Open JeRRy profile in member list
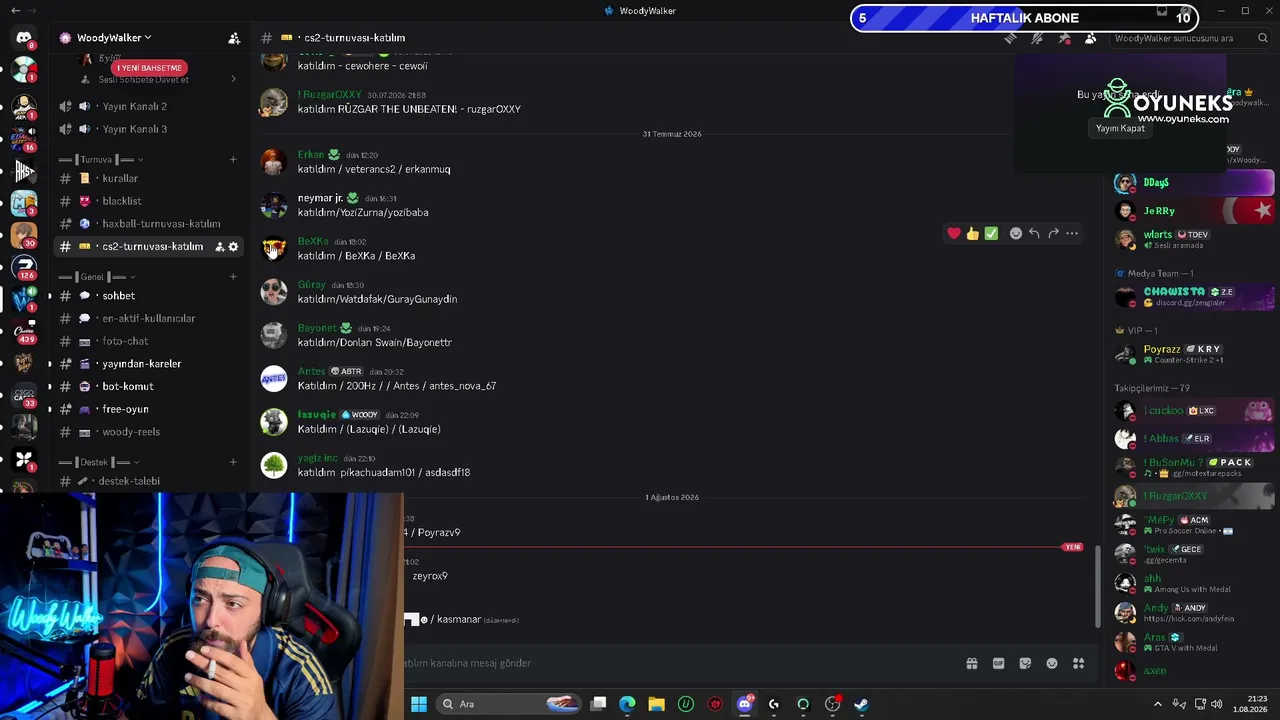The image size is (1280, 720). [1195, 211]
